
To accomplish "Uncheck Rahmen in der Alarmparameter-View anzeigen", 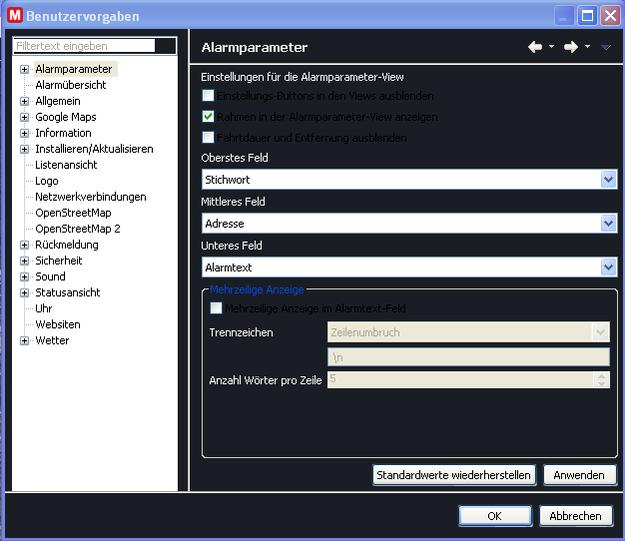I will click(x=208, y=117).
